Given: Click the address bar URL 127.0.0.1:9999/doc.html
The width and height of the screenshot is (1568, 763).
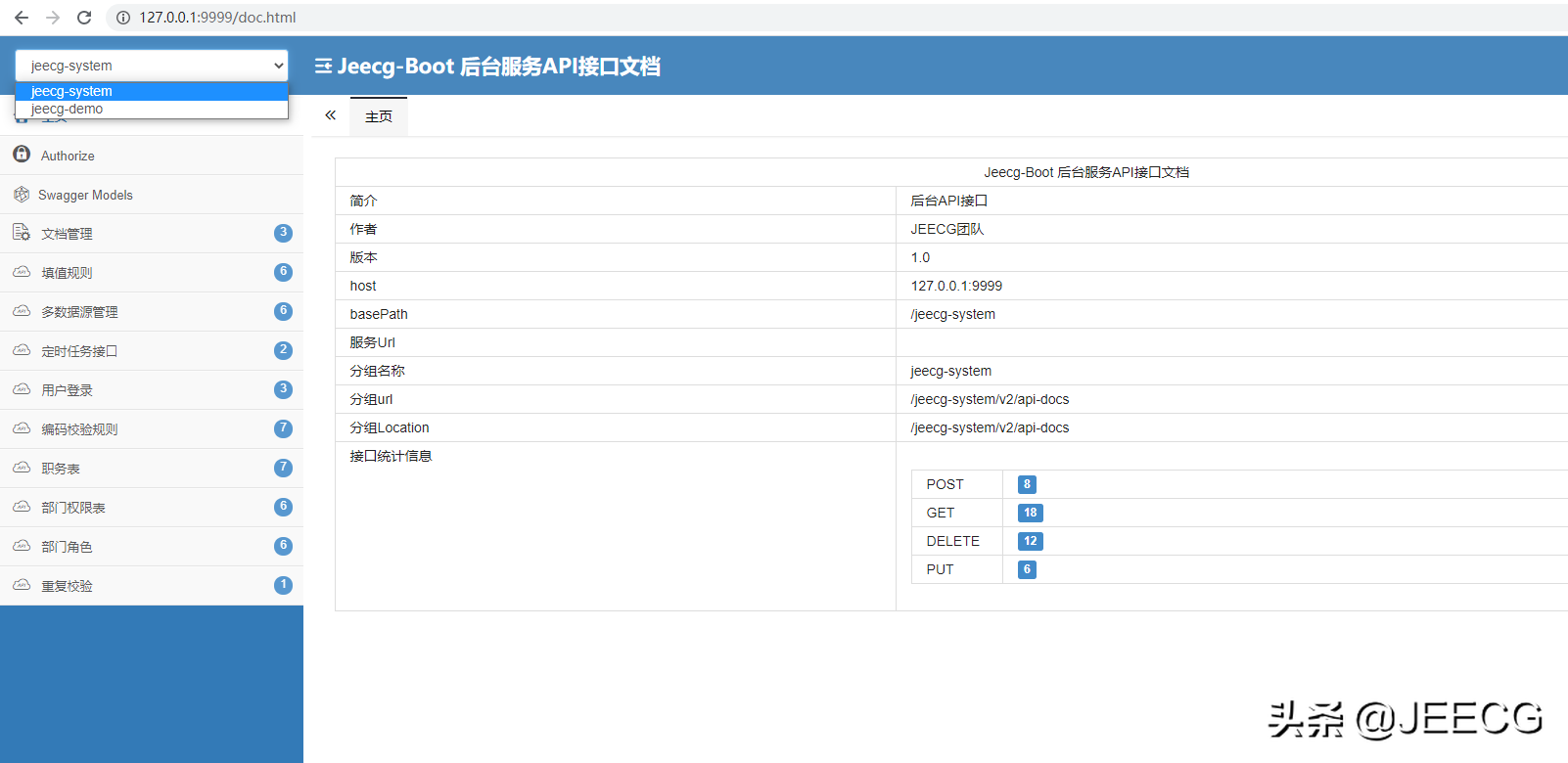Looking at the screenshot, I should click(x=217, y=18).
